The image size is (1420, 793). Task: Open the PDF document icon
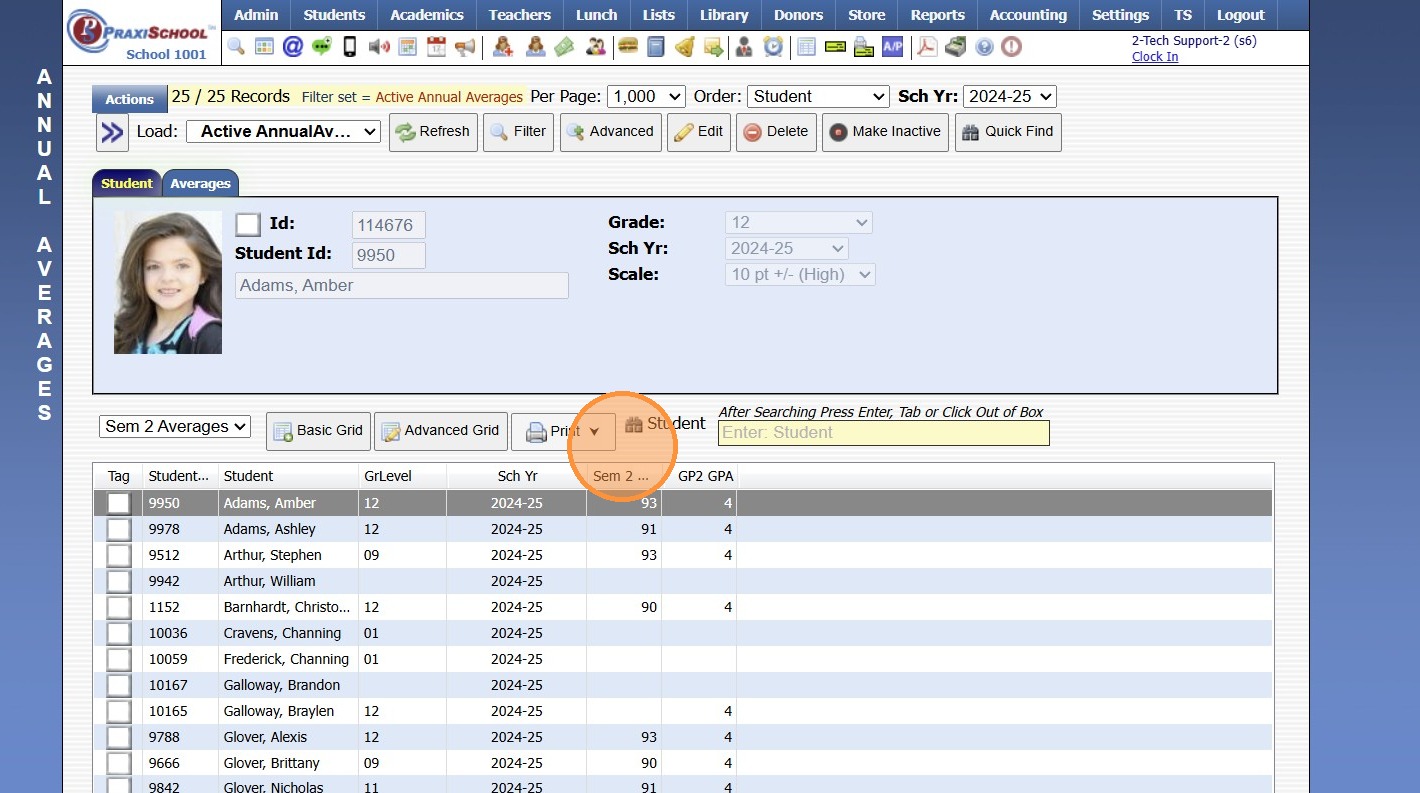click(927, 46)
